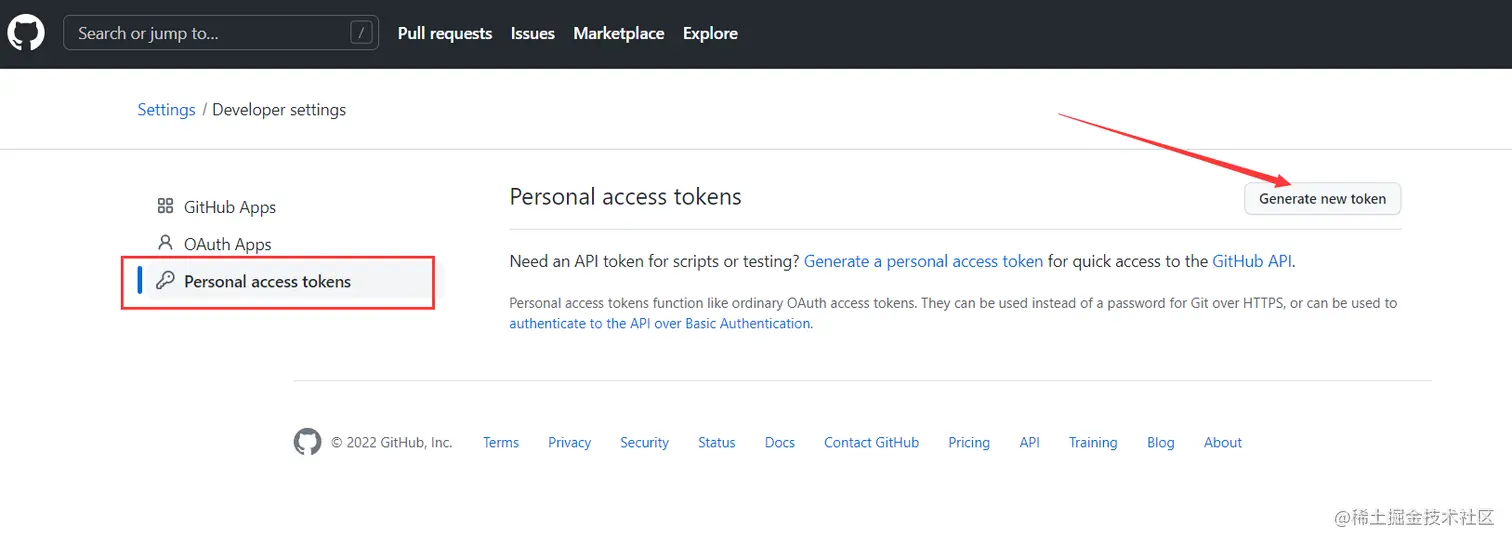Click the Personal access tokens key icon
The height and width of the screenshot is (545, 1512).
pyautogui.click(x=166, y=281)
